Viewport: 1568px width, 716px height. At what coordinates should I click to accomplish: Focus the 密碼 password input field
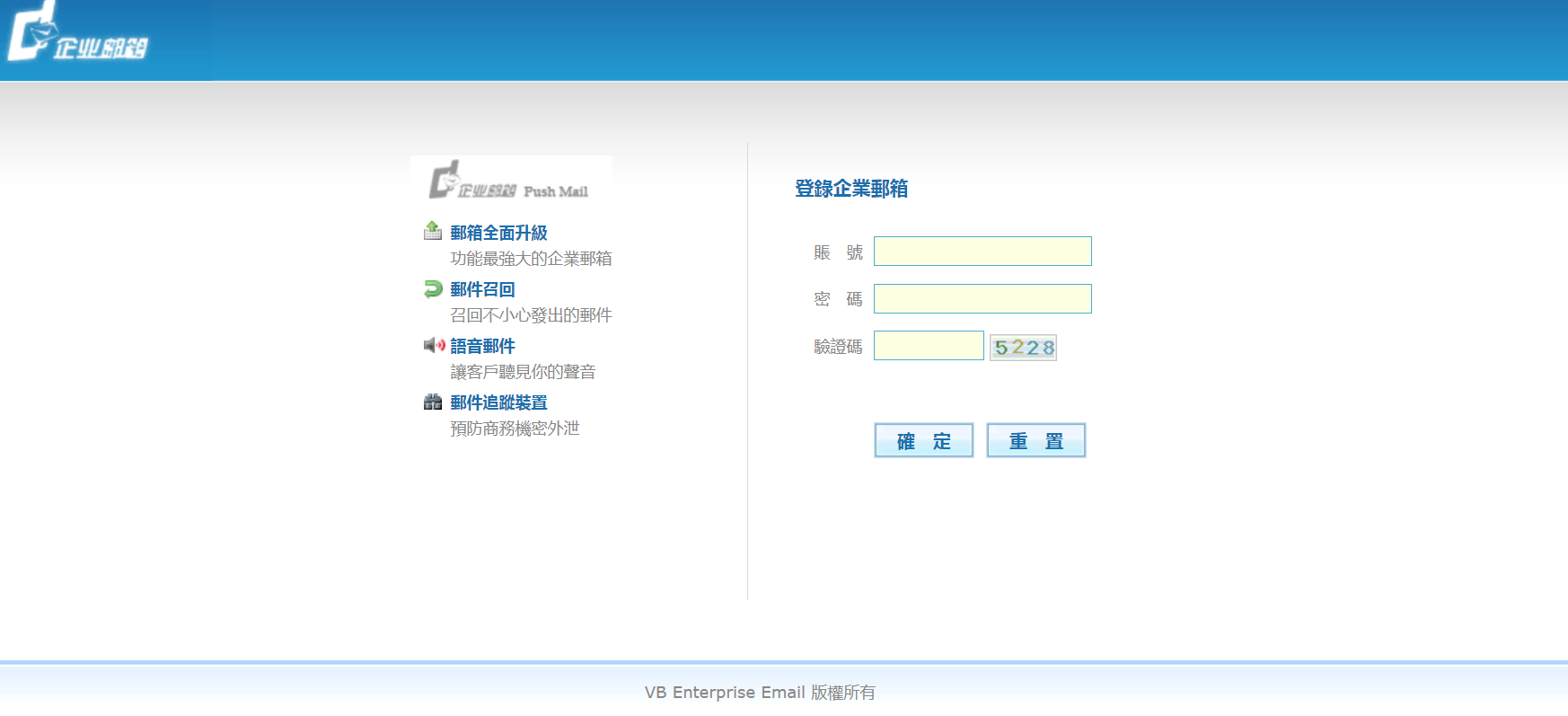982,298
